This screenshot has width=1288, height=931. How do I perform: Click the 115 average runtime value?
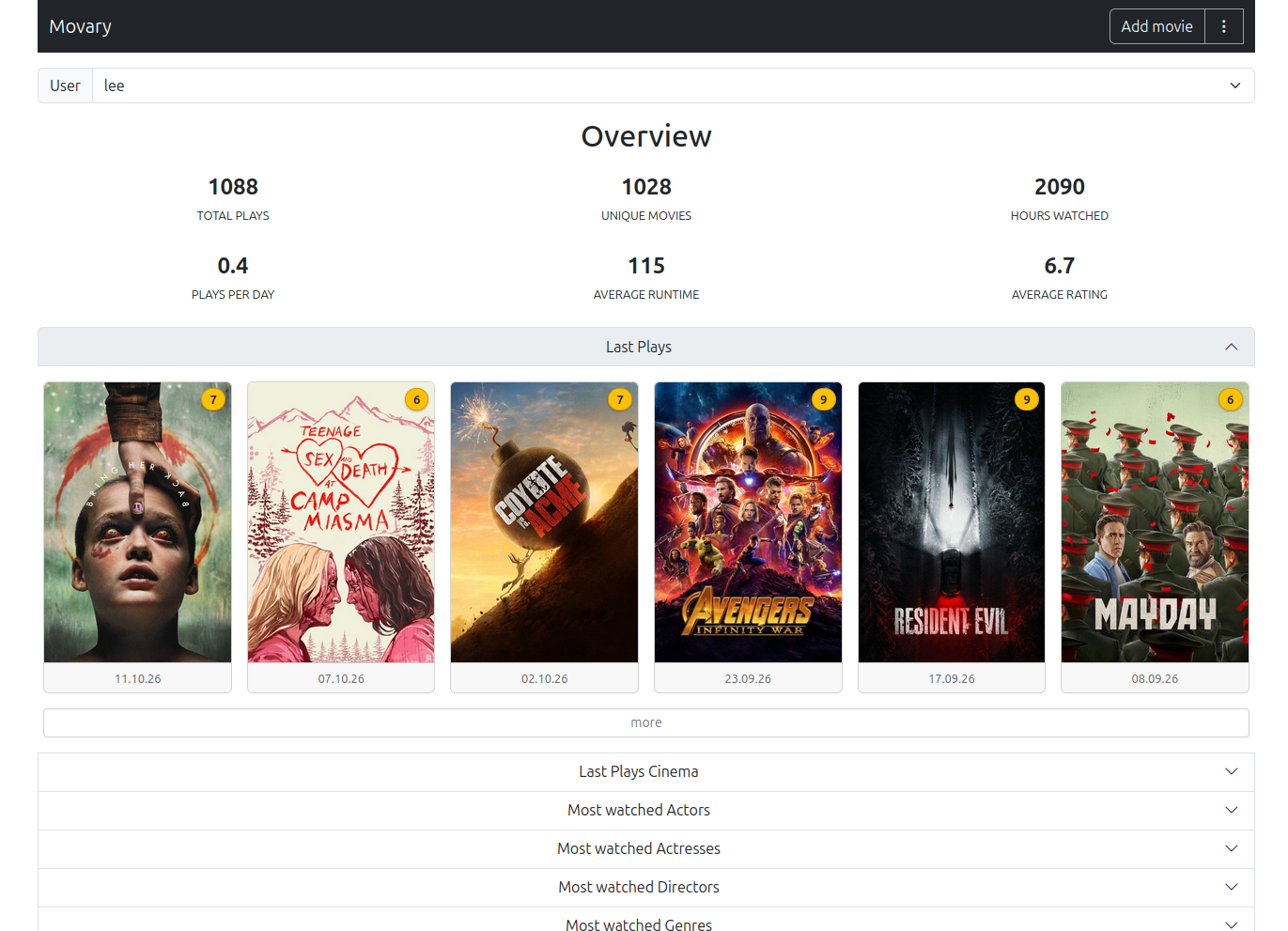[646, 266]
